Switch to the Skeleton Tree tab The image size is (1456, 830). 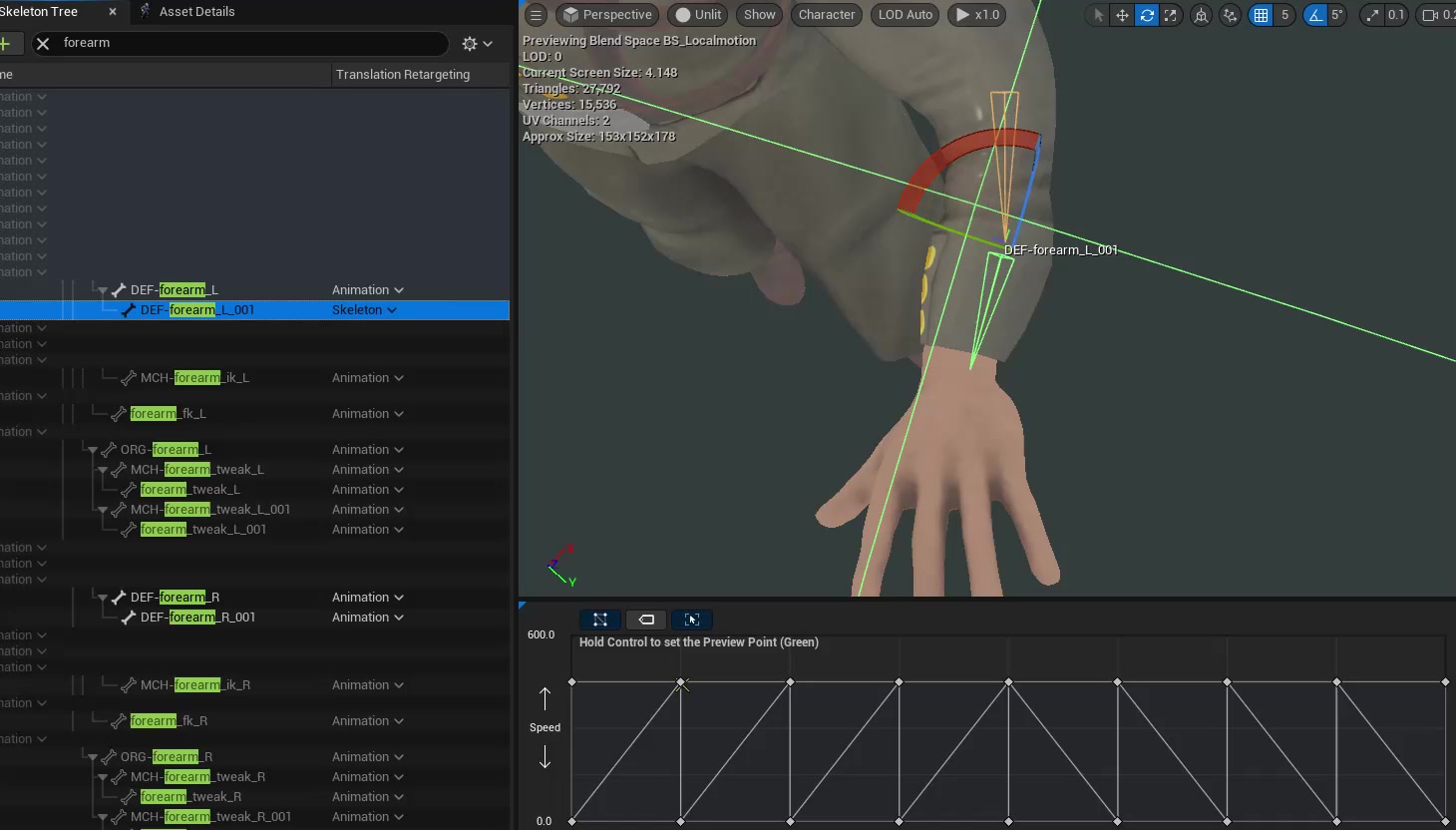(x=40, y=12)
